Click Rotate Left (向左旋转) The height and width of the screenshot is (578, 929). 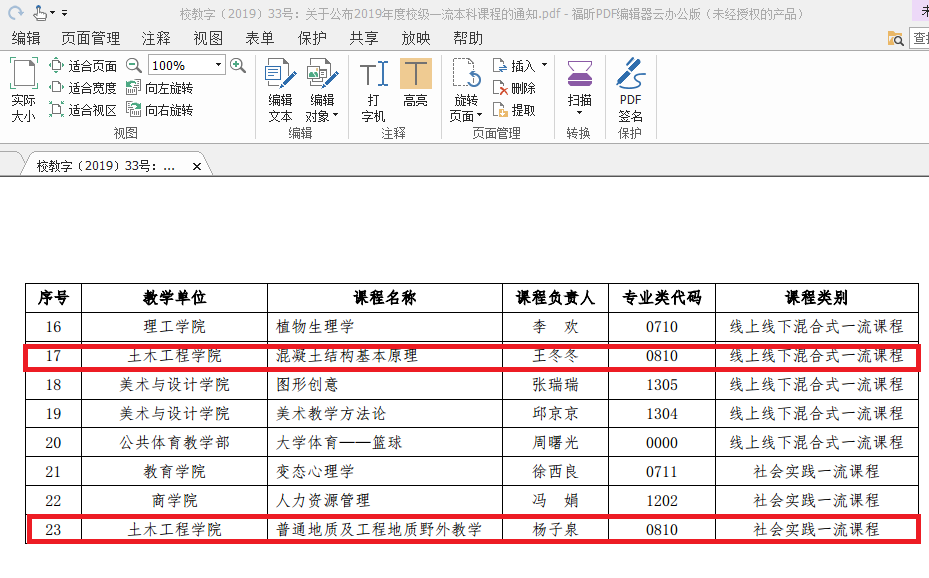(x=159, y=88)
